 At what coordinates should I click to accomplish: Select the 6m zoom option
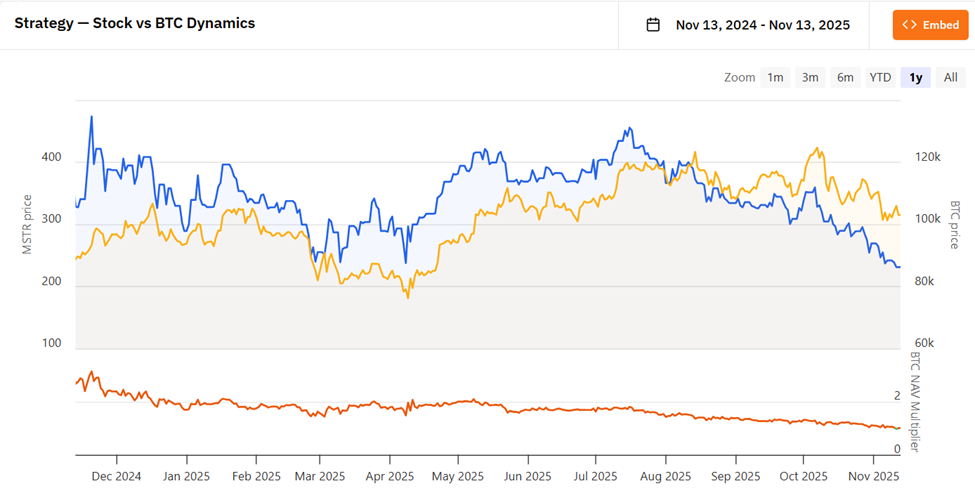[x=845, y=77]
